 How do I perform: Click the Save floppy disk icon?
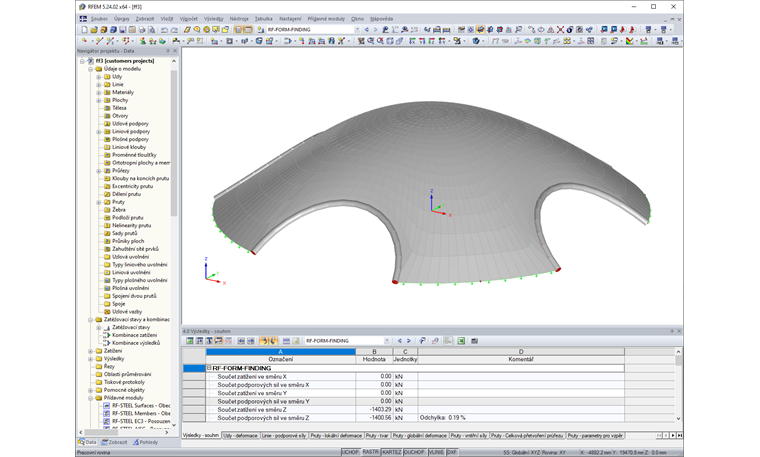tap(122, 30)
